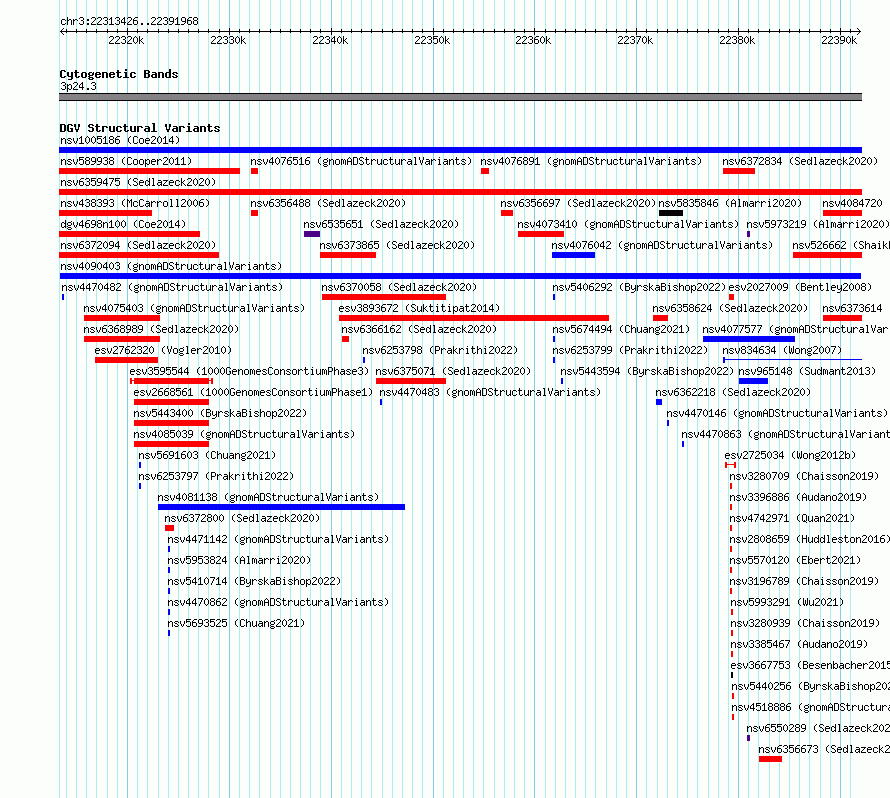890x798 pixels.
Task: Select nsv4075403 gnomAD variant label
Action: click(194, 308)
